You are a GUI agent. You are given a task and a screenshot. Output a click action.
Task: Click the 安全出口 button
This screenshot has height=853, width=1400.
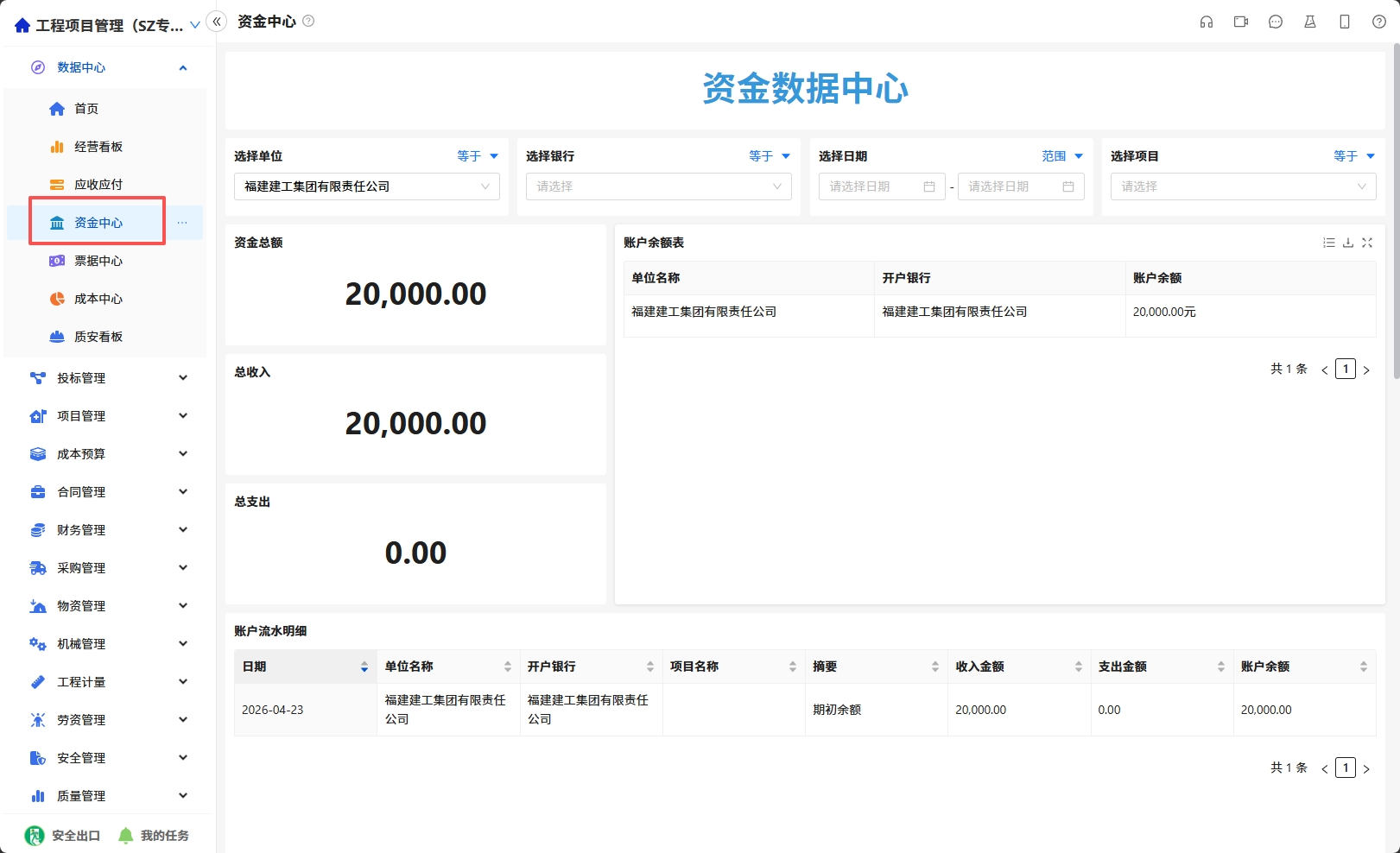62,836
